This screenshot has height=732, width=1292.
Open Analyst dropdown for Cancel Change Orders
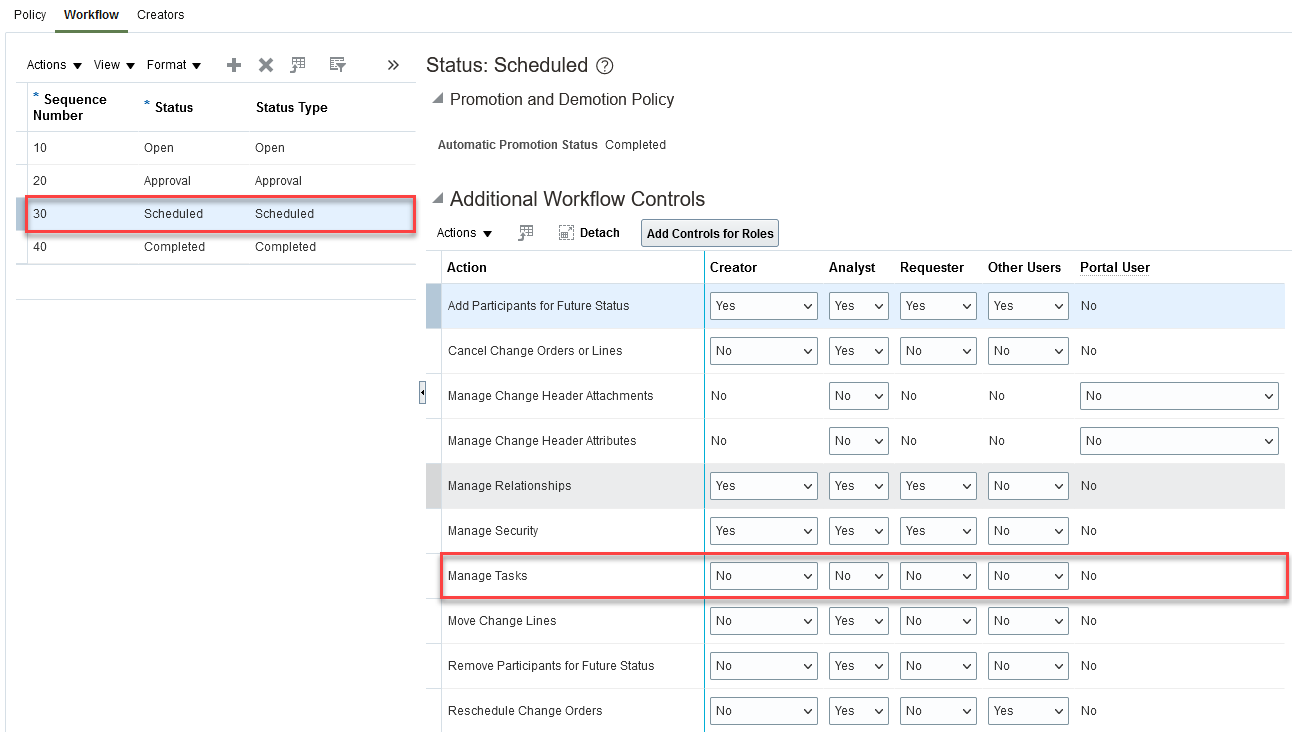pos(858,351)
